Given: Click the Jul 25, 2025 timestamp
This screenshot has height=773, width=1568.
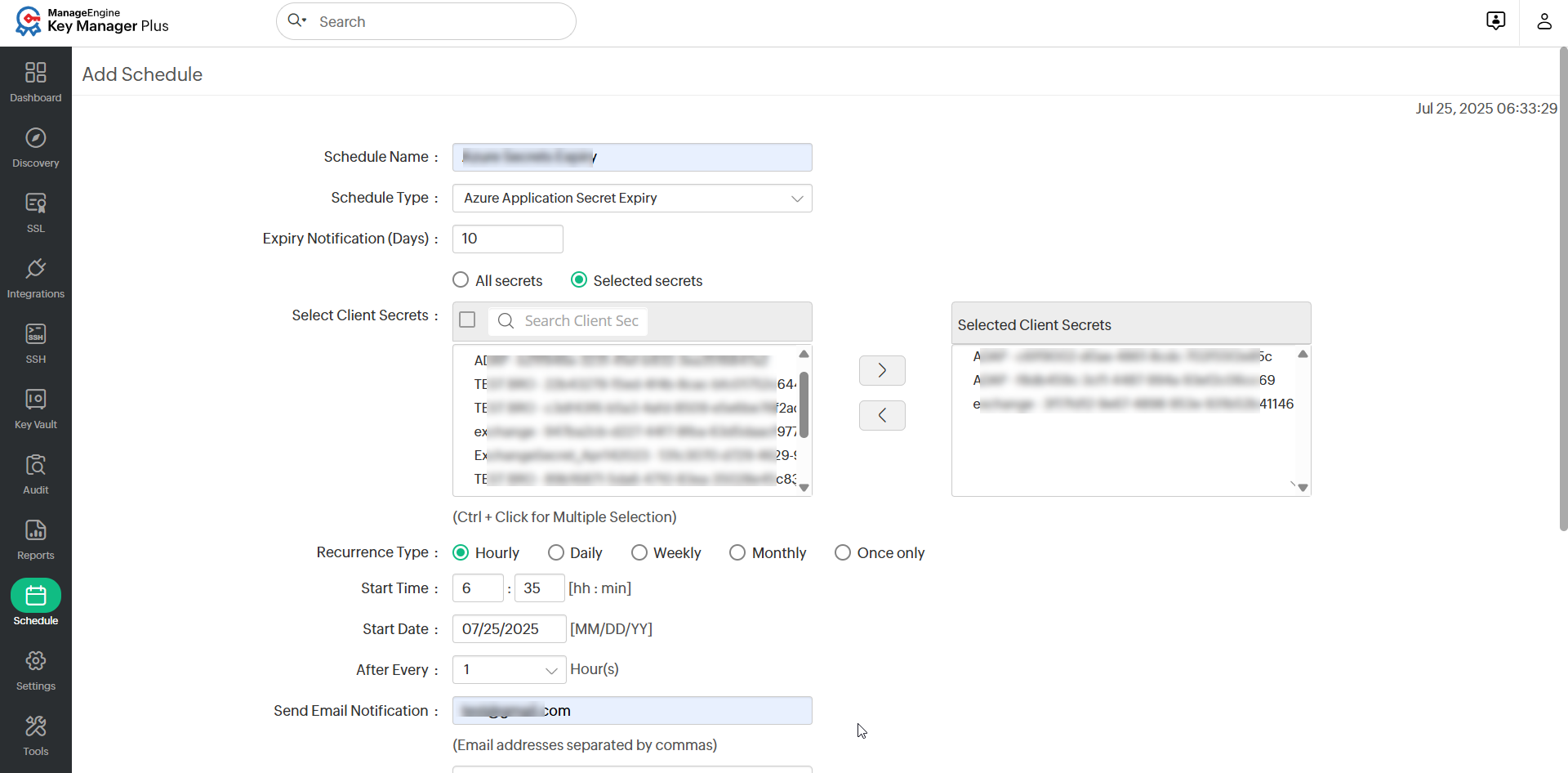Looking at the screenshot, I should [x=1486, y=109].
